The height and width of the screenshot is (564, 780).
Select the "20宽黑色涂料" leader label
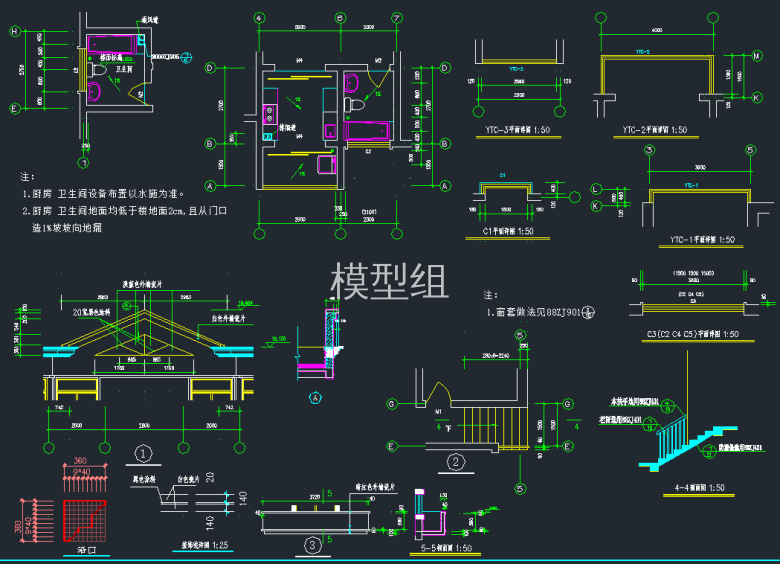[x=92, y=312]
